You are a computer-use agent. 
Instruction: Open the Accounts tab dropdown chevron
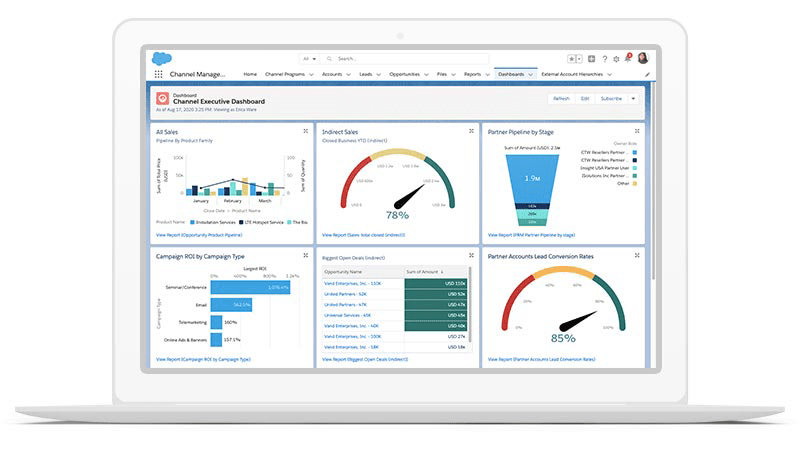click(x=348, y=74)
